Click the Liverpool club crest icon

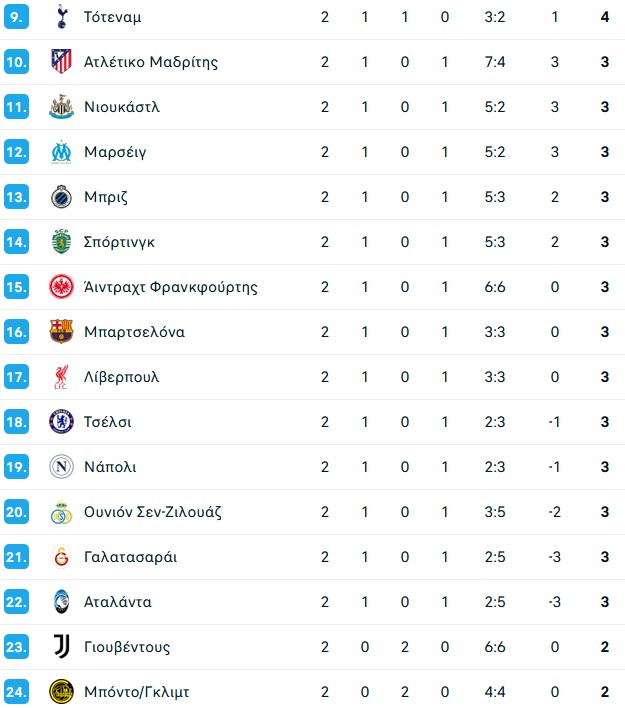(x=62, y=377)
